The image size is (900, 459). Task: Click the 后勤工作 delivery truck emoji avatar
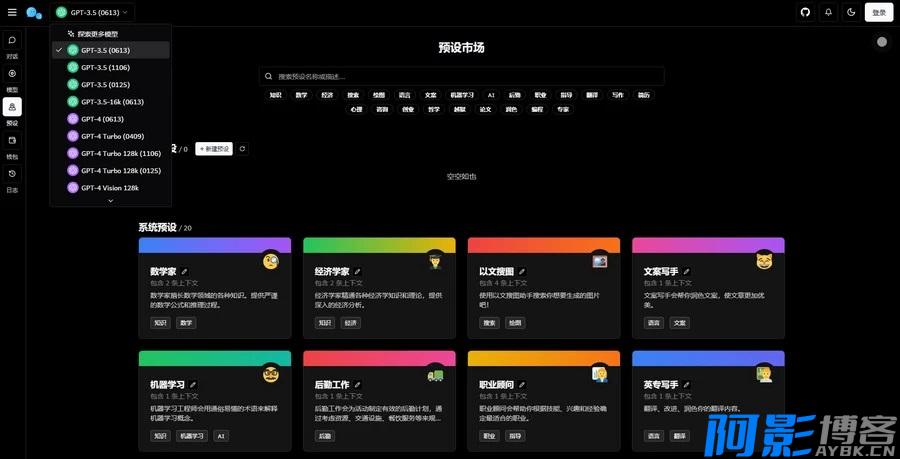435,375
